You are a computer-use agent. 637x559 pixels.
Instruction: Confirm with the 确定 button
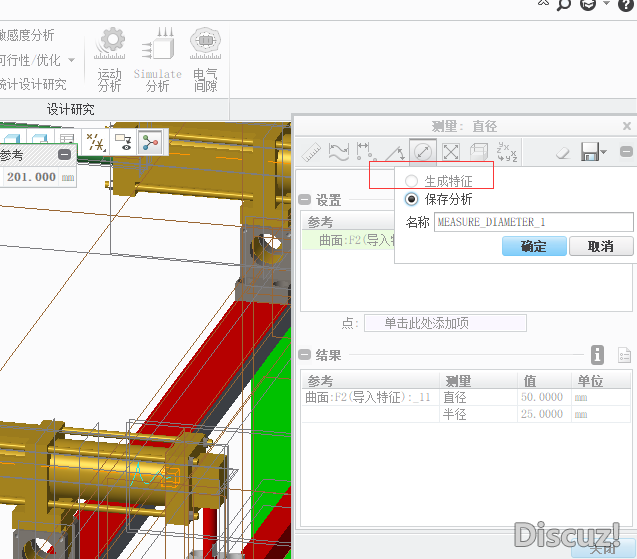[534, 246]
